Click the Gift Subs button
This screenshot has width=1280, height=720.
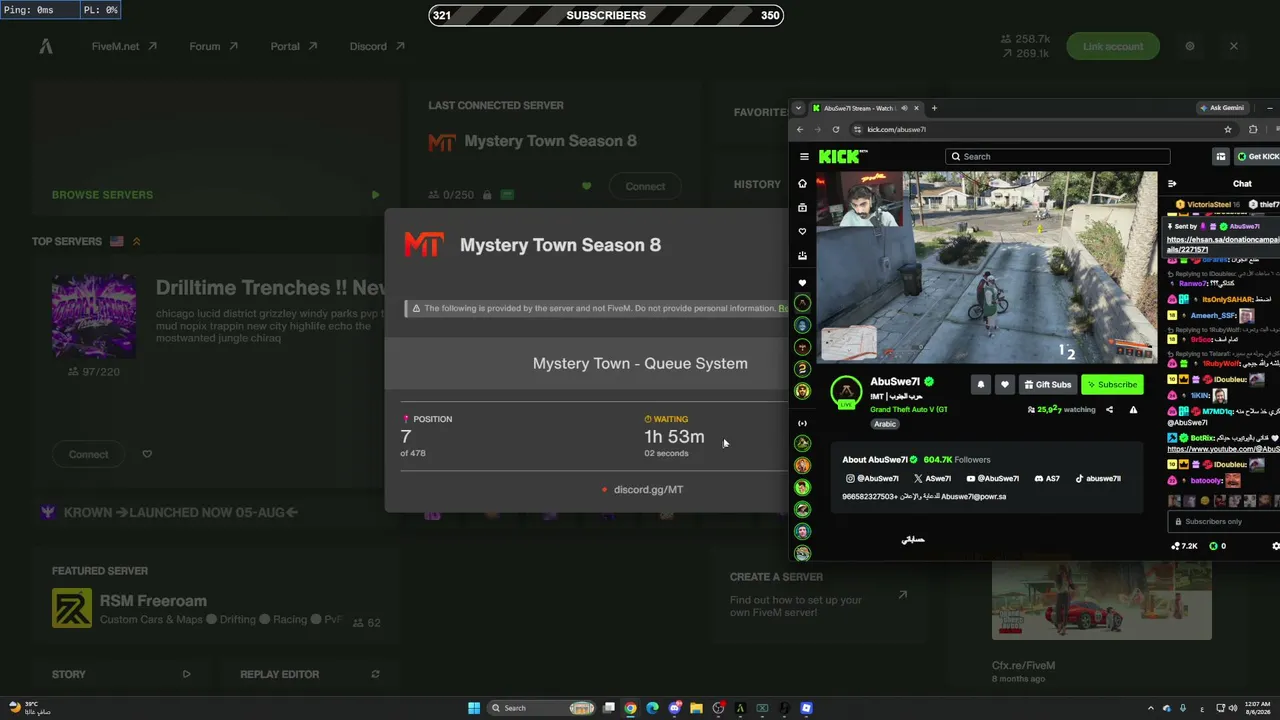[1047, 384]
